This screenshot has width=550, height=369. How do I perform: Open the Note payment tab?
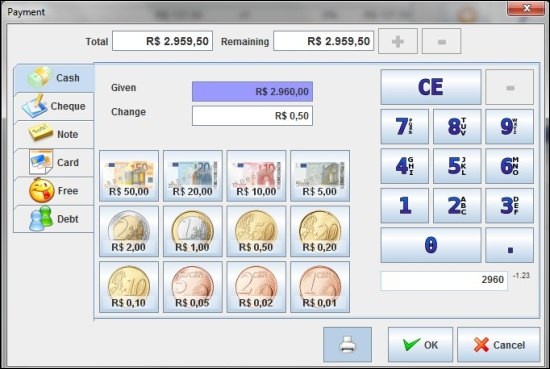(54, 134)
